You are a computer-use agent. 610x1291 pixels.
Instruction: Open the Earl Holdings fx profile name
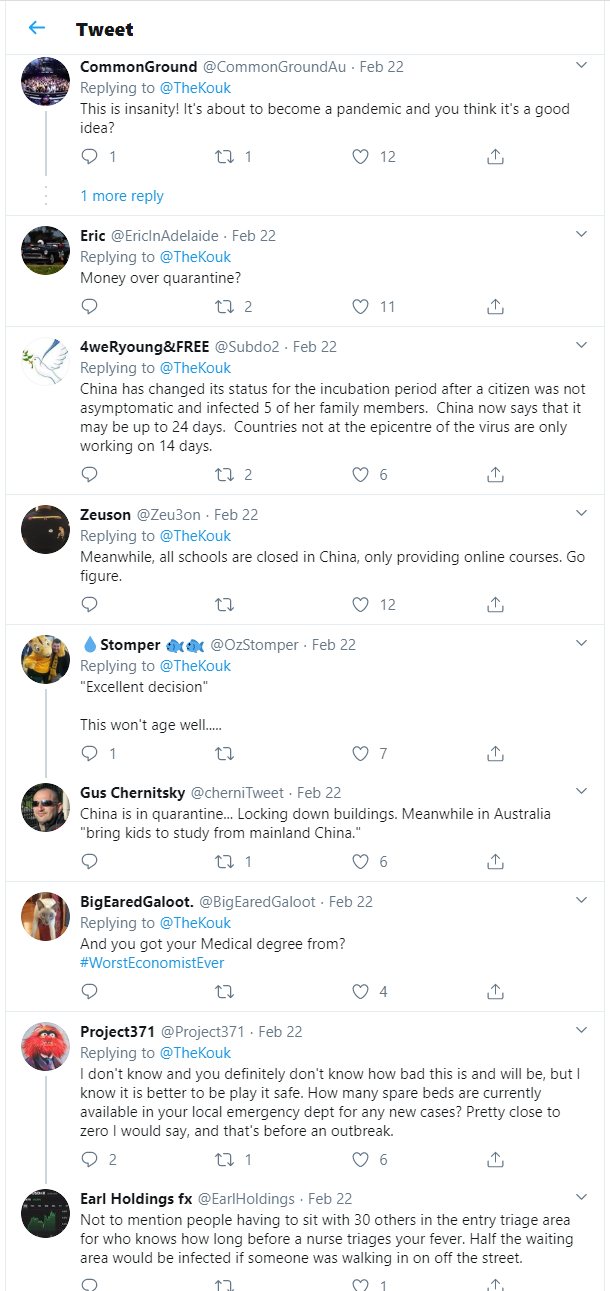click(136, 1198)
